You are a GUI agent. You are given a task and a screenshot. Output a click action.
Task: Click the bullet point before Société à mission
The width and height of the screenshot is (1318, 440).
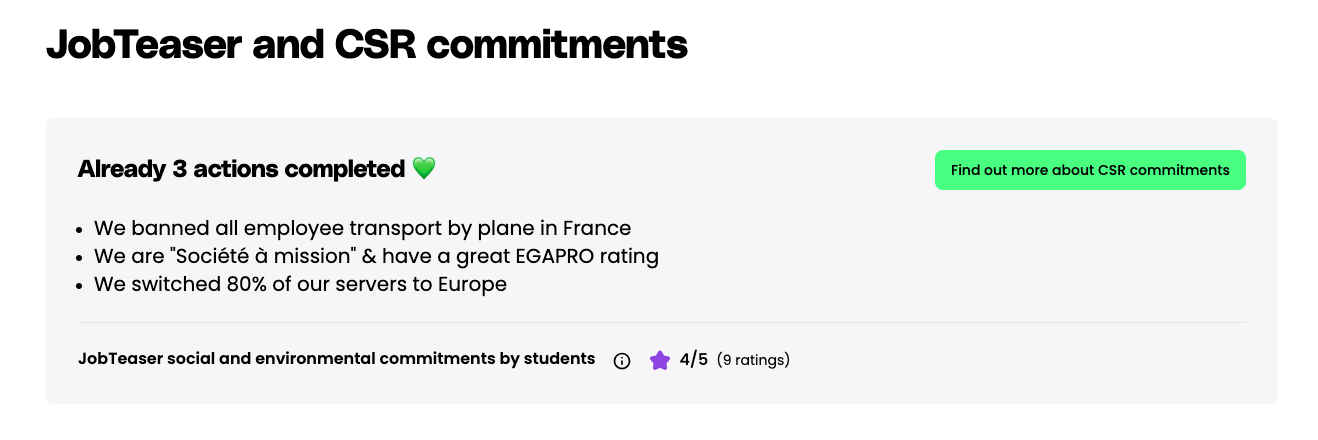(80, 257)
